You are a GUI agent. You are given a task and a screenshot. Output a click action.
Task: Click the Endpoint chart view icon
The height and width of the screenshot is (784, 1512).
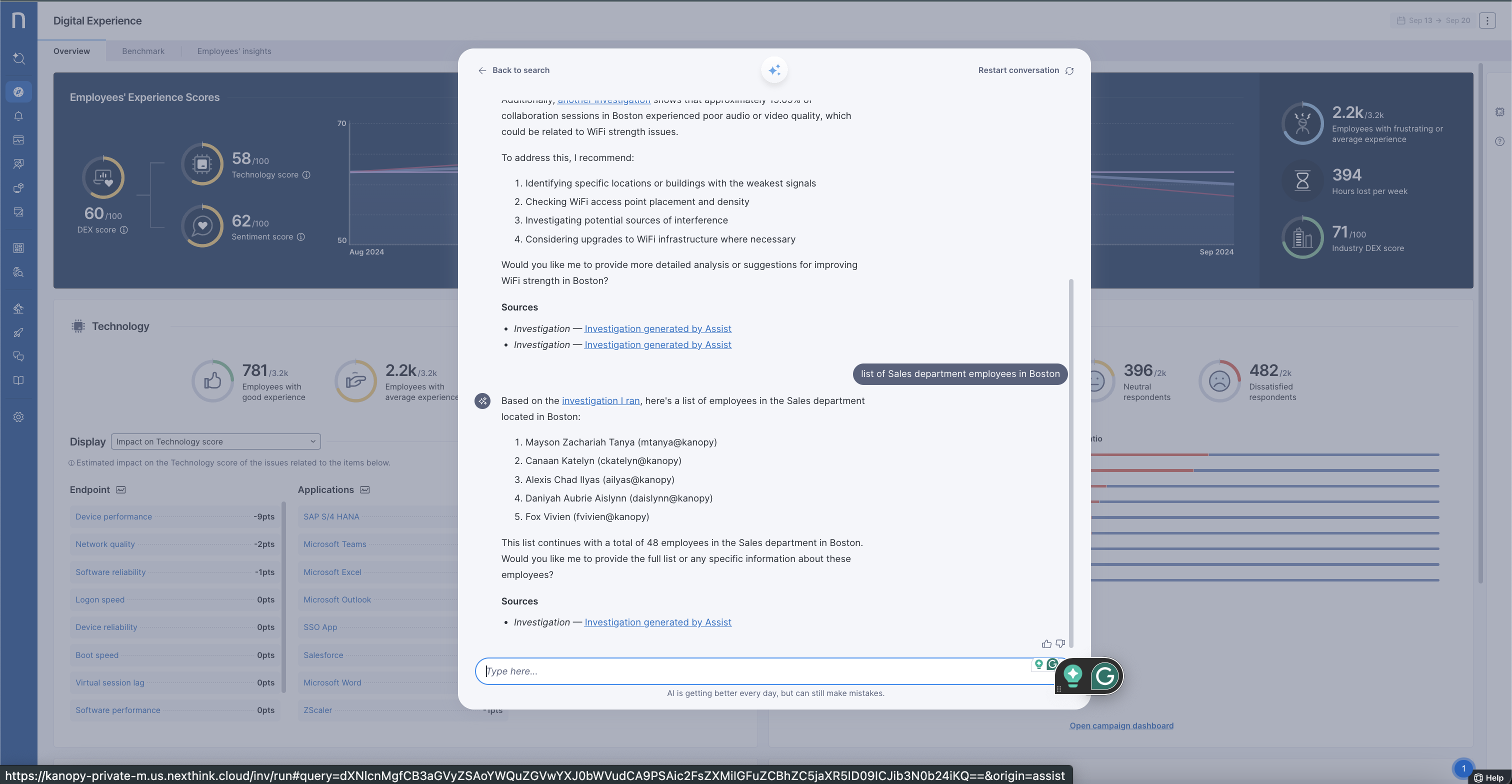click(121, 490)
